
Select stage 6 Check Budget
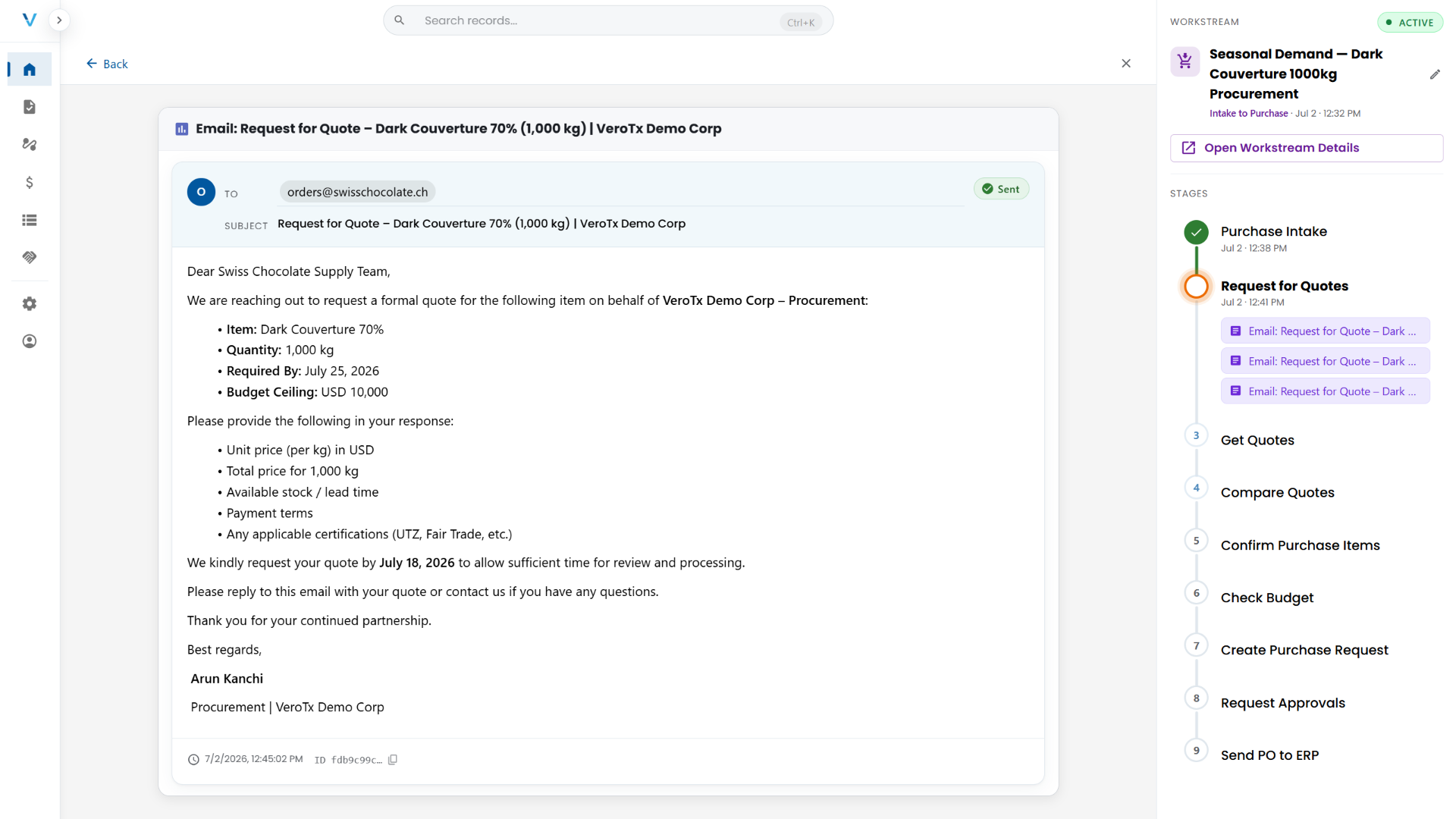click(x=1266, y=598)
